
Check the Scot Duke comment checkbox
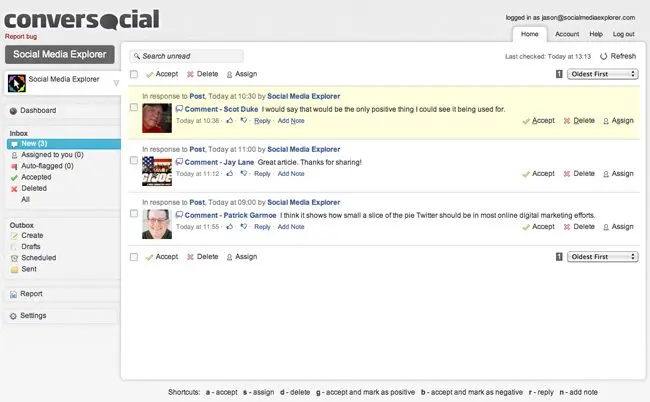(x=134, y=107)
